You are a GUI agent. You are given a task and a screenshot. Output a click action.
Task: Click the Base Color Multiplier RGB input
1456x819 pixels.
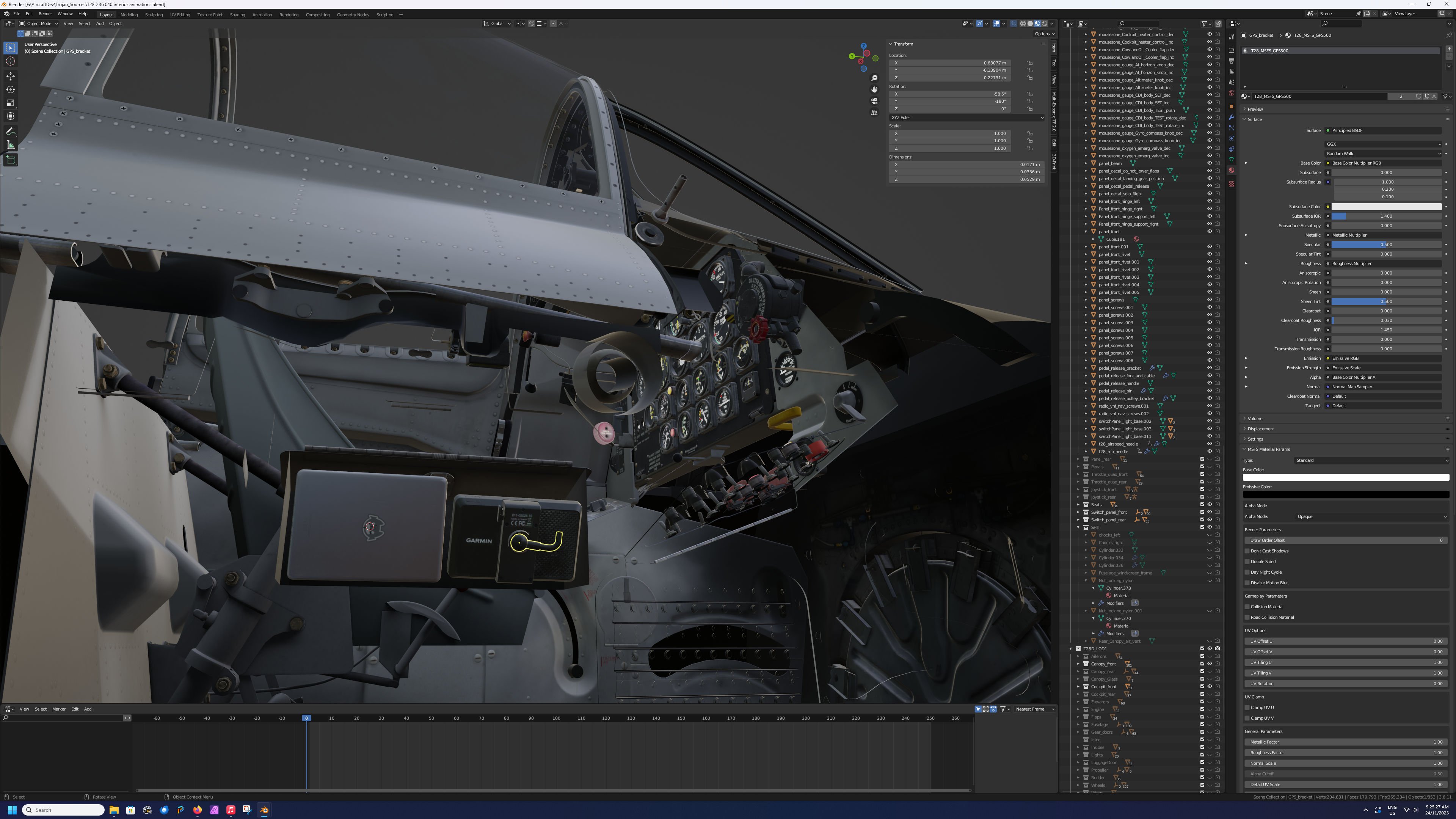[1384, 163]
